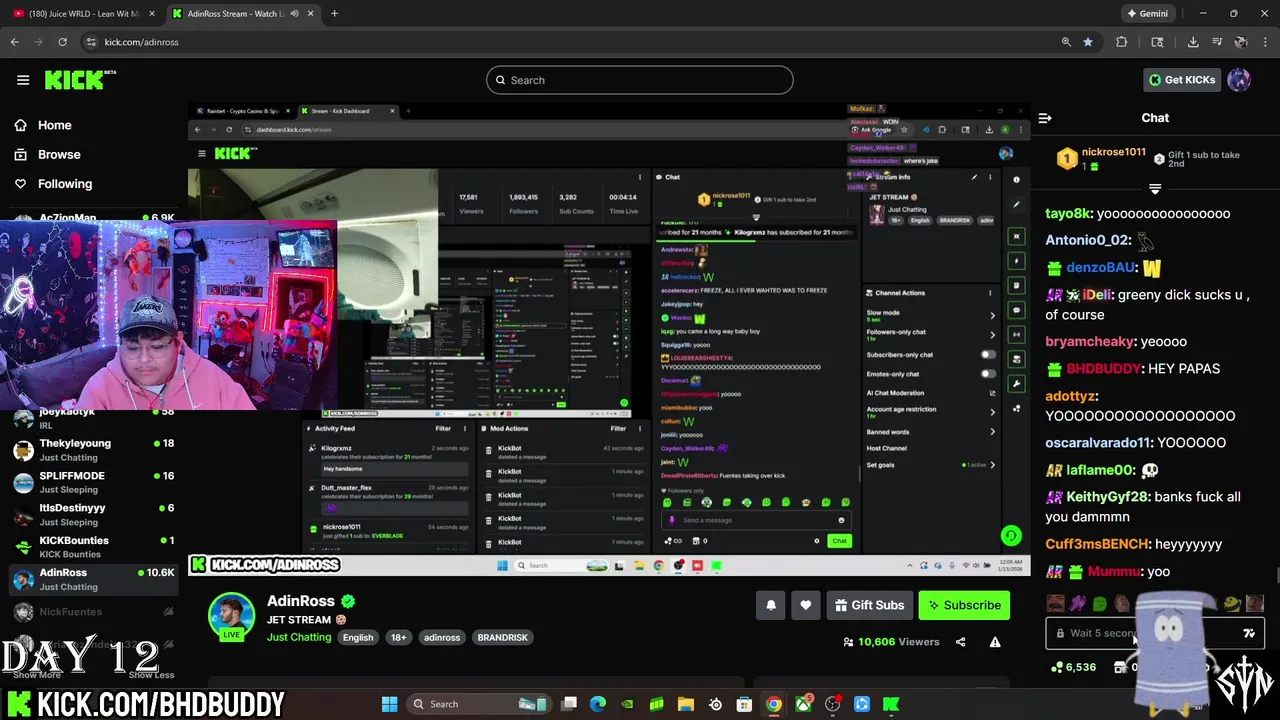The height and width of the screenshot is (720, 1280).
Task: Open browser extensions puzzle icon
Action: 1121,42
